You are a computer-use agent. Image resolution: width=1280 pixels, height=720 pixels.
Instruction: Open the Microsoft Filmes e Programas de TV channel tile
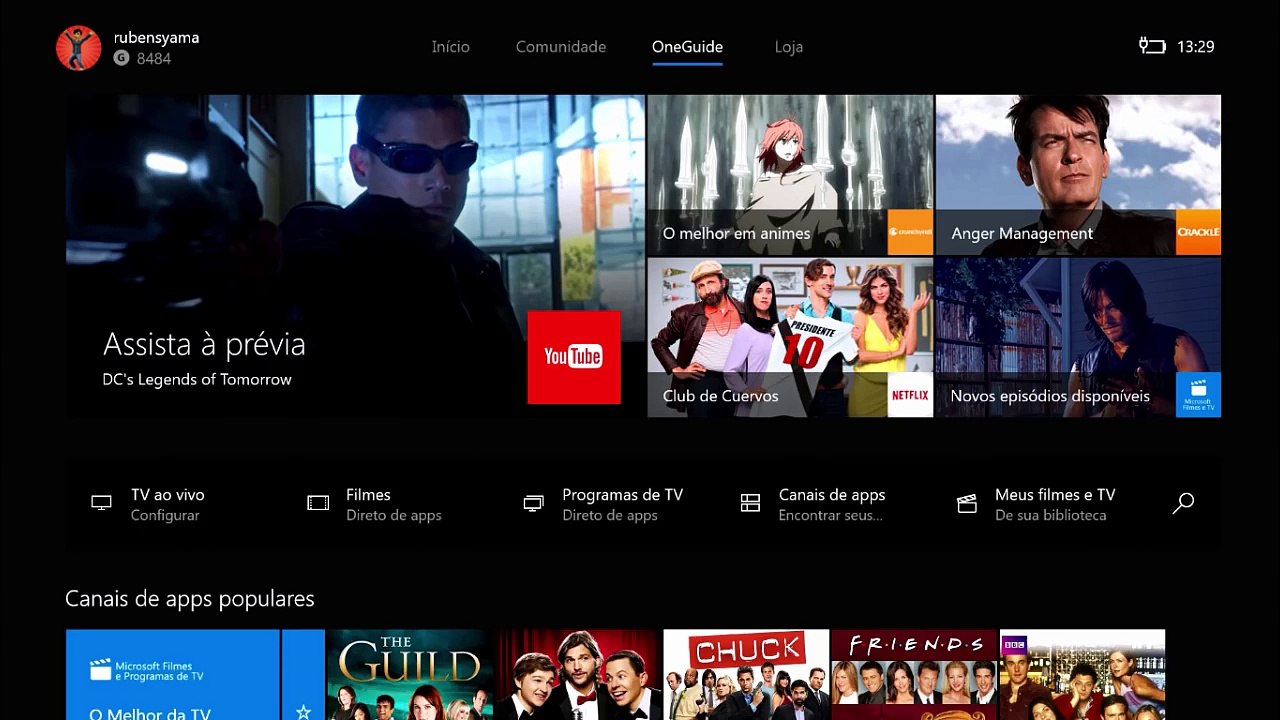click(173, 675)
